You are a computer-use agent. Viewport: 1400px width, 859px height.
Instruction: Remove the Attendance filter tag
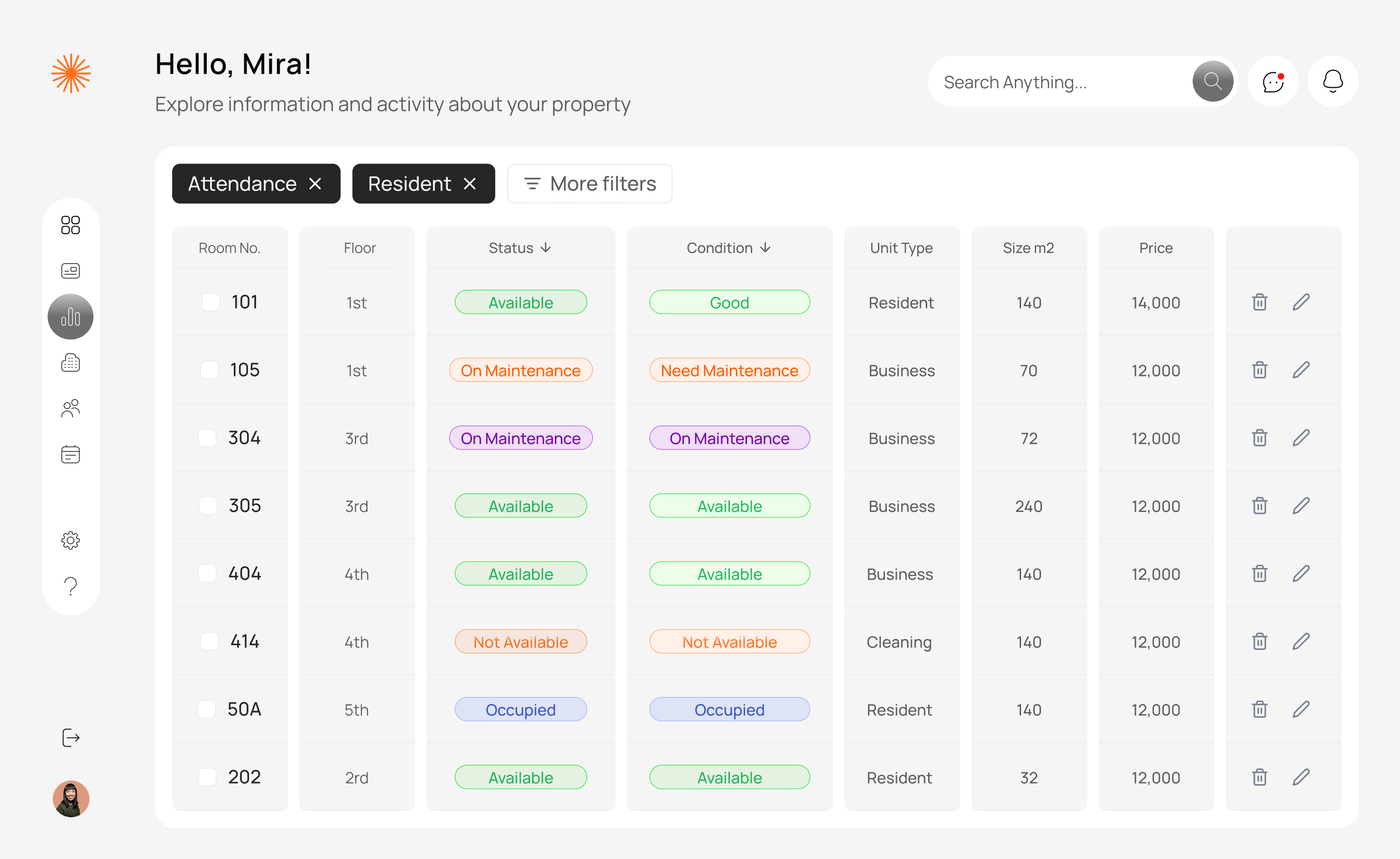point(315,183)
